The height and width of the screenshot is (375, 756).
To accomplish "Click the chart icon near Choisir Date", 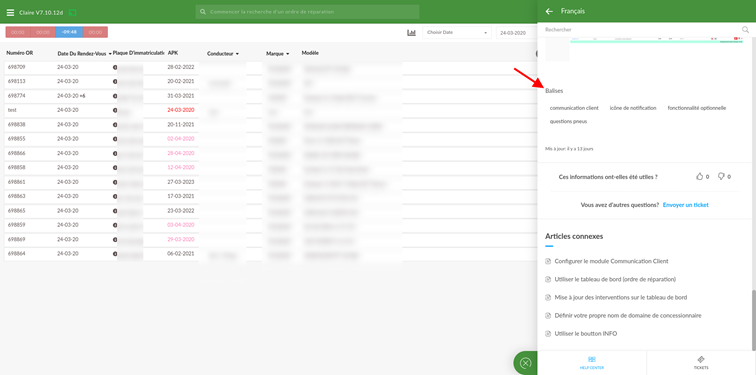I will (x=411, y=33).
